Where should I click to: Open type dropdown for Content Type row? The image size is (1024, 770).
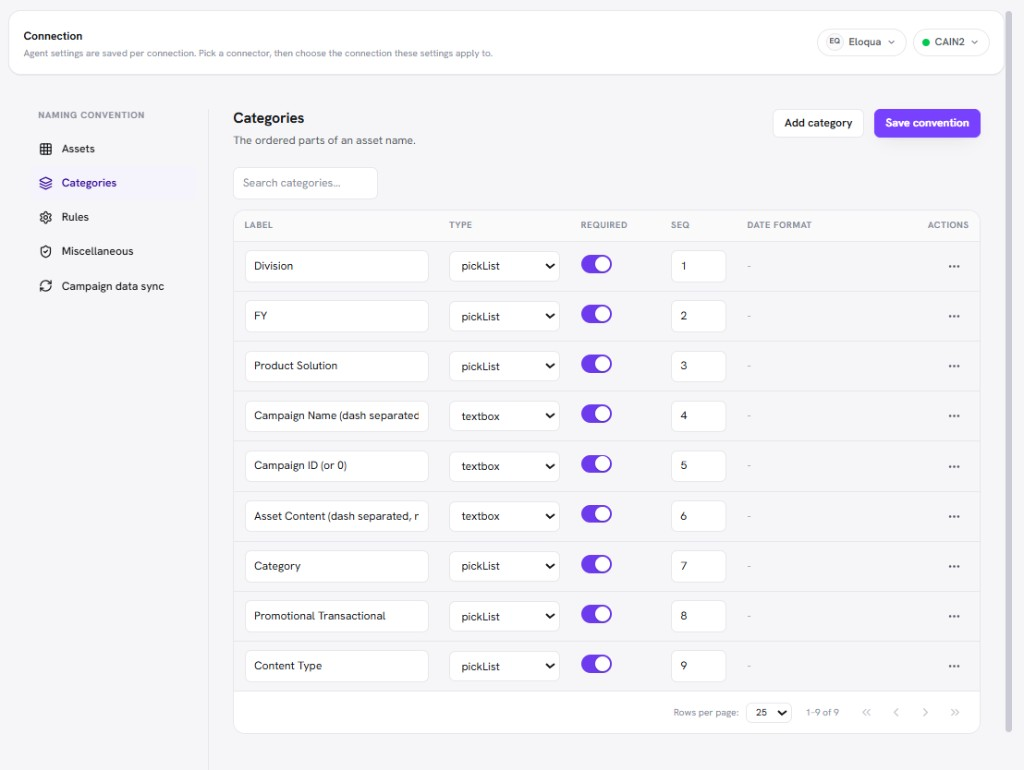504,666
